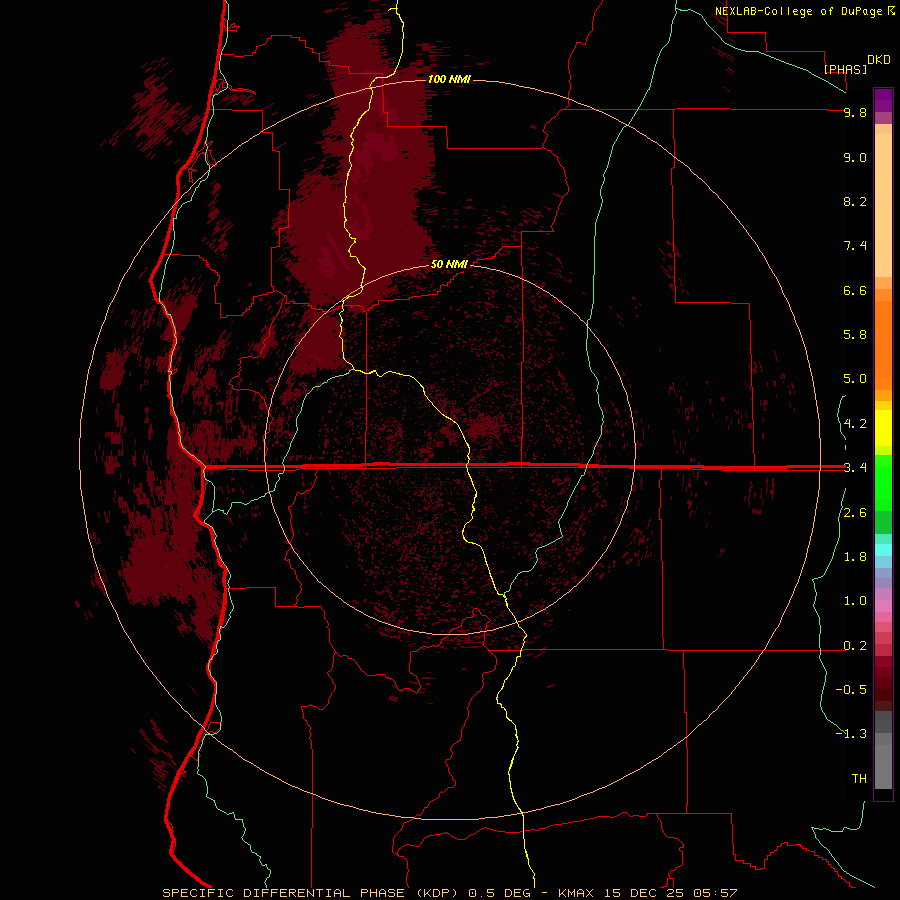
Task: Click the cyan color bar segment
Action: (x=883, y=550)
